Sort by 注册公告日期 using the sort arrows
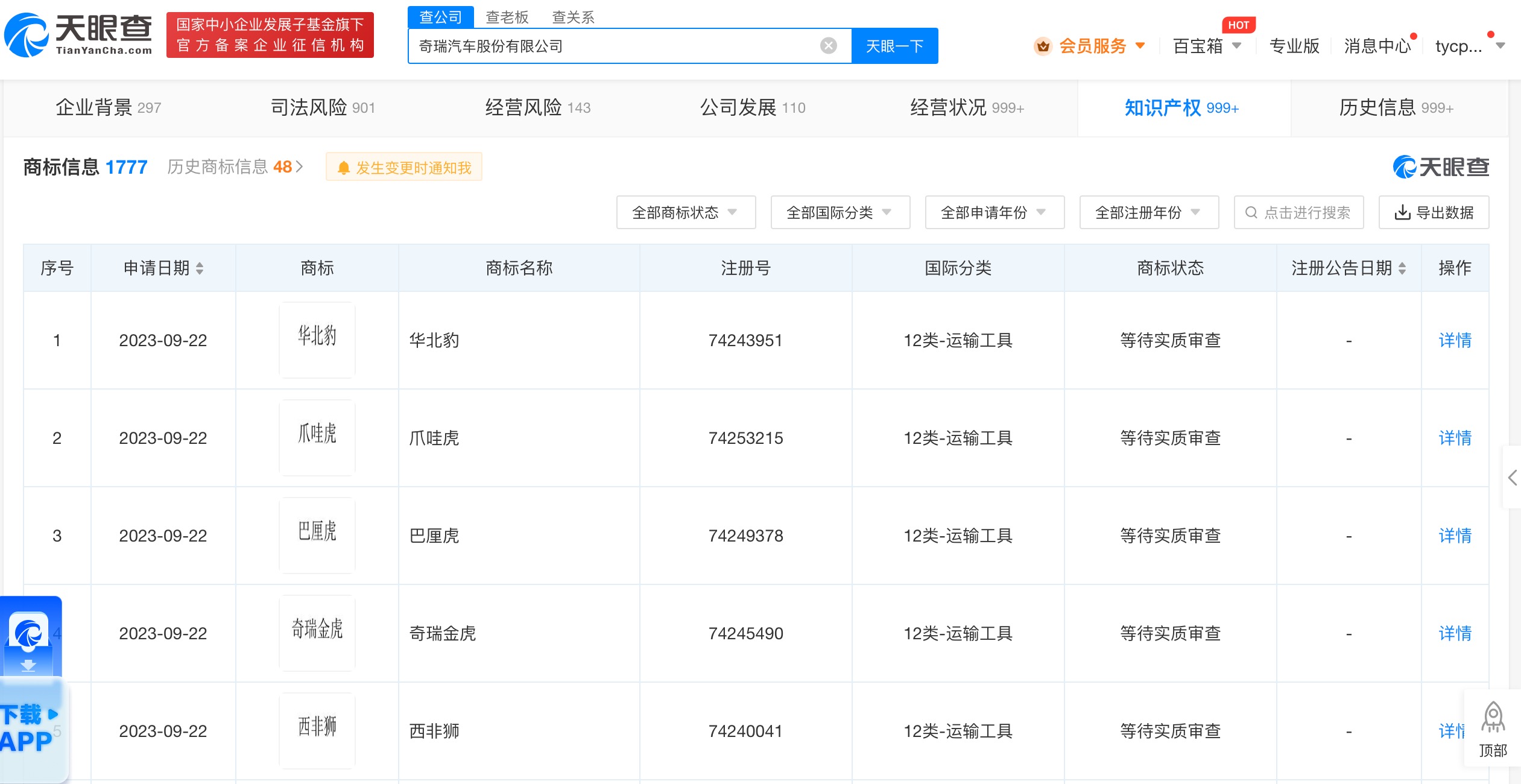The height and width of the screenshot is (784, 1521). point(1402,268)
